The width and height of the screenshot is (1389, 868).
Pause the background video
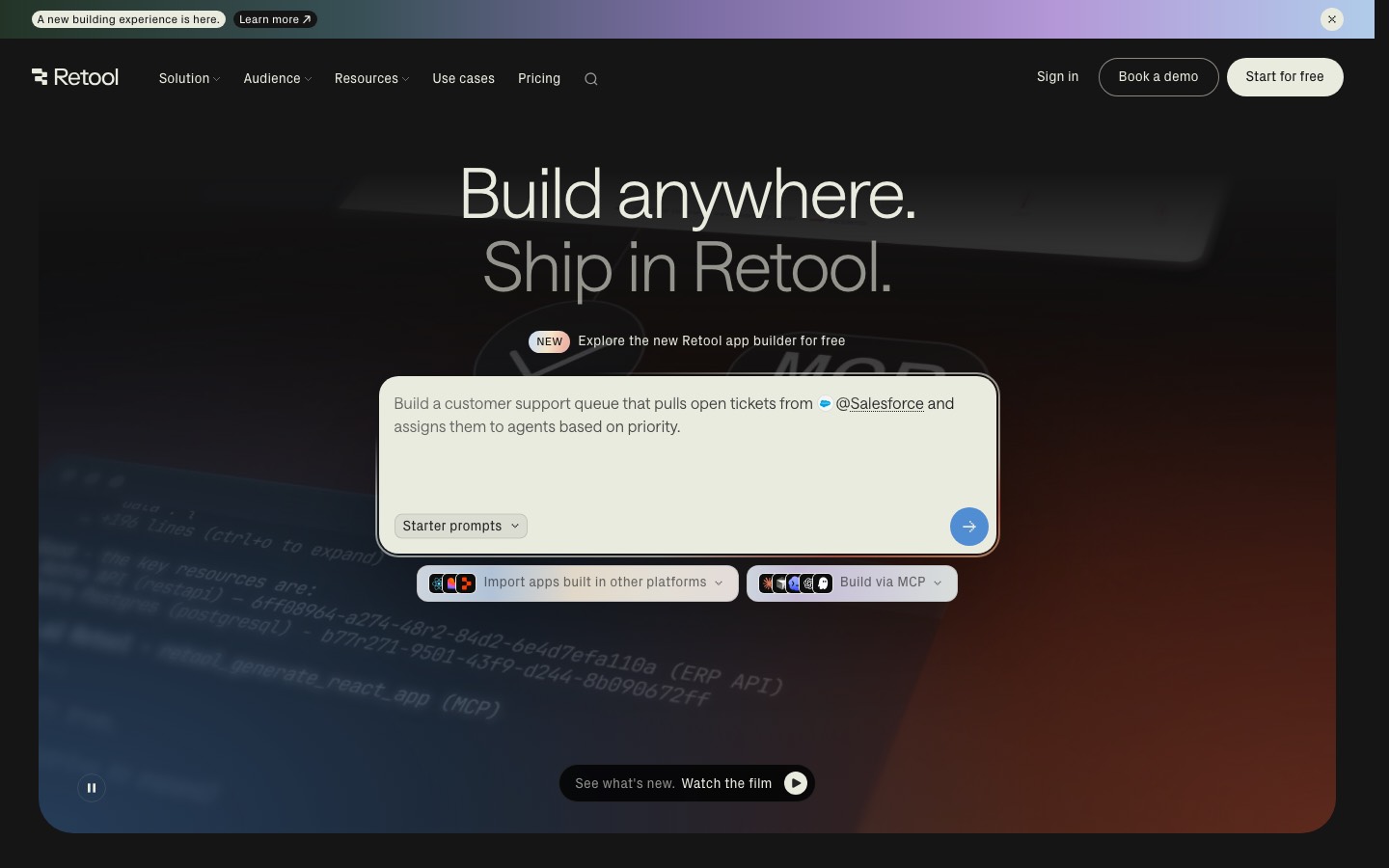(92, 788)
